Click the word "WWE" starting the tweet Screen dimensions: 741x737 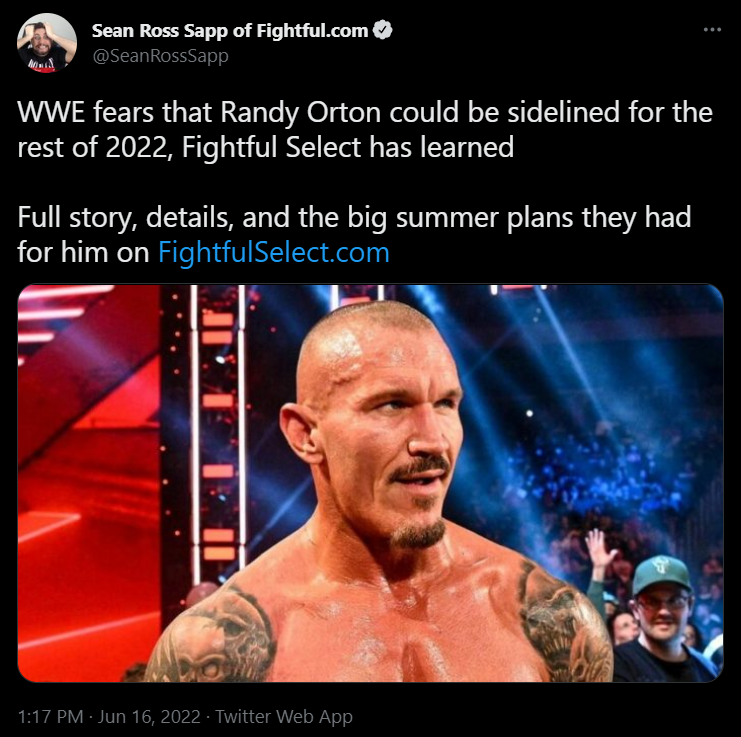point(51,112)
